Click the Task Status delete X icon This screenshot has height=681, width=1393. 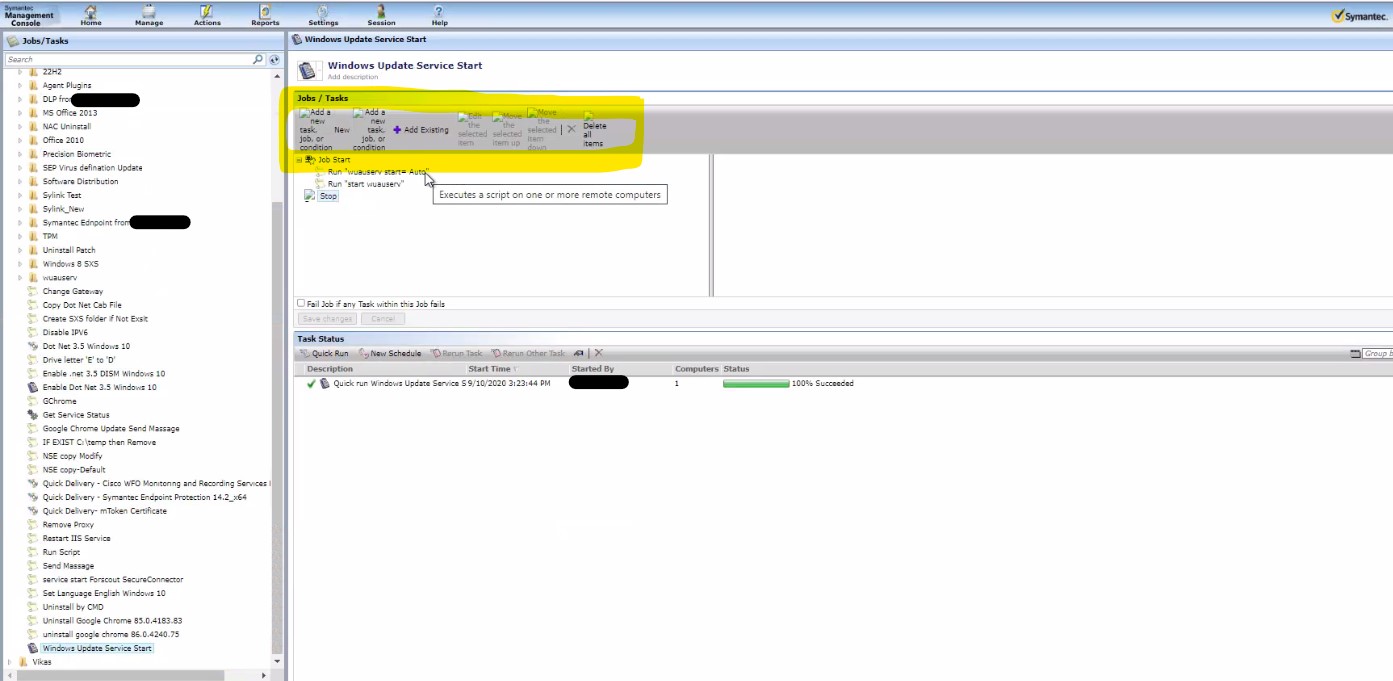[599, 353]
